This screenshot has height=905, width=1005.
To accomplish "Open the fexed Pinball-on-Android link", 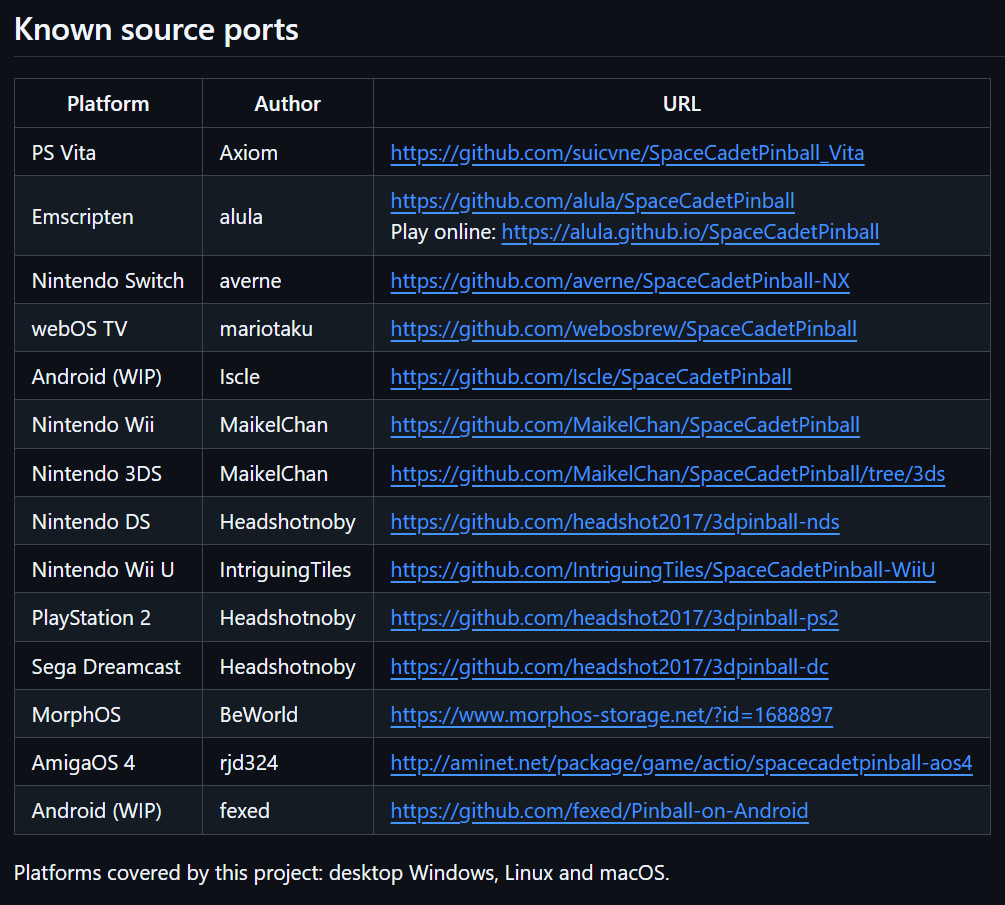I will click(599, 811).
